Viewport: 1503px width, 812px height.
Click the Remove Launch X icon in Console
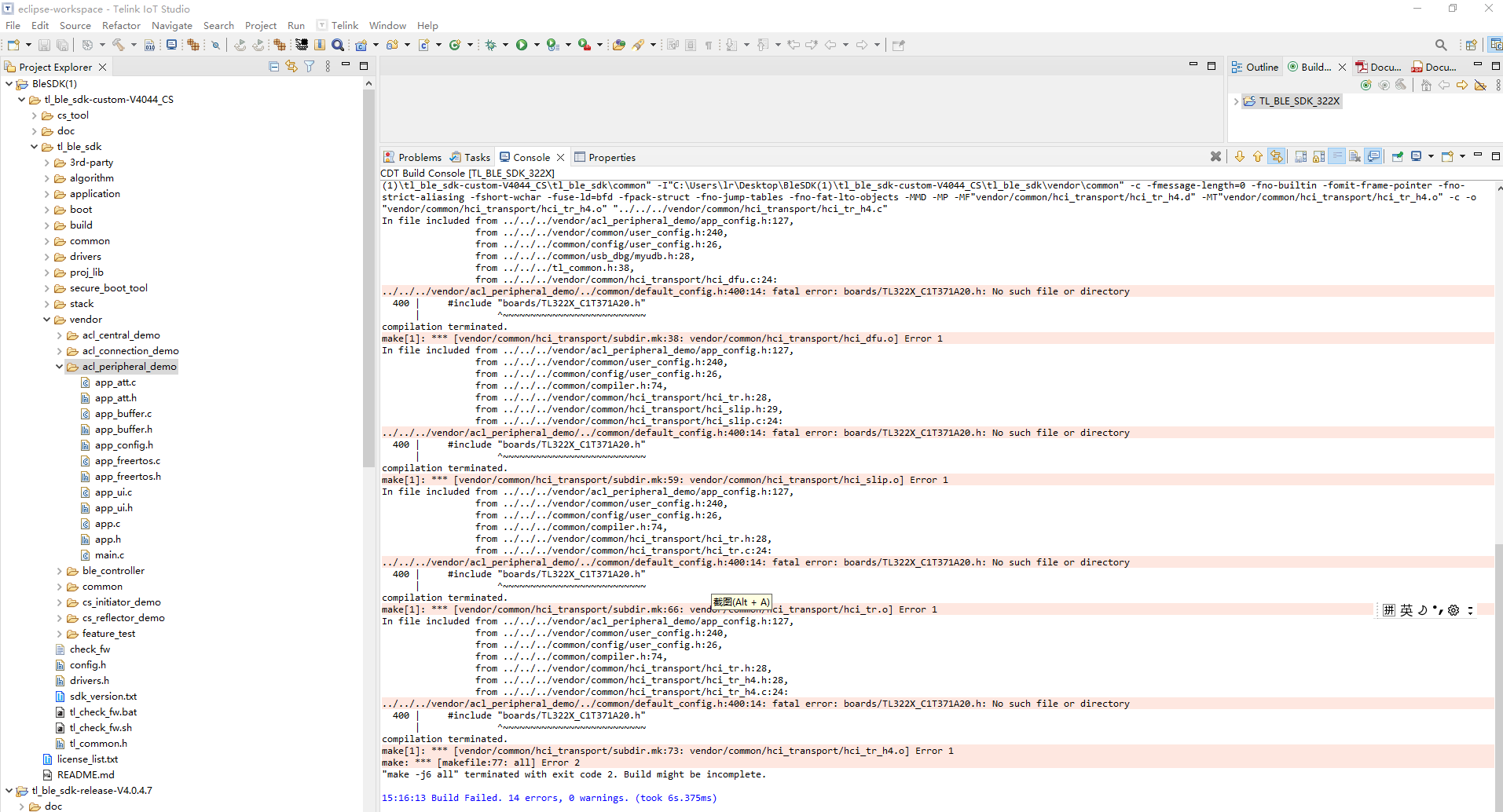1215,156
